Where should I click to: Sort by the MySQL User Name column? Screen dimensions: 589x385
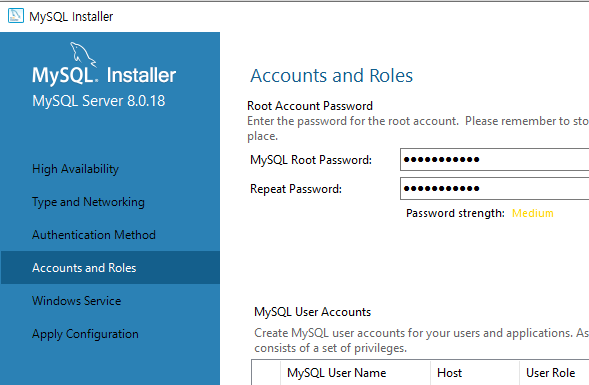click(x=355, y=373)
